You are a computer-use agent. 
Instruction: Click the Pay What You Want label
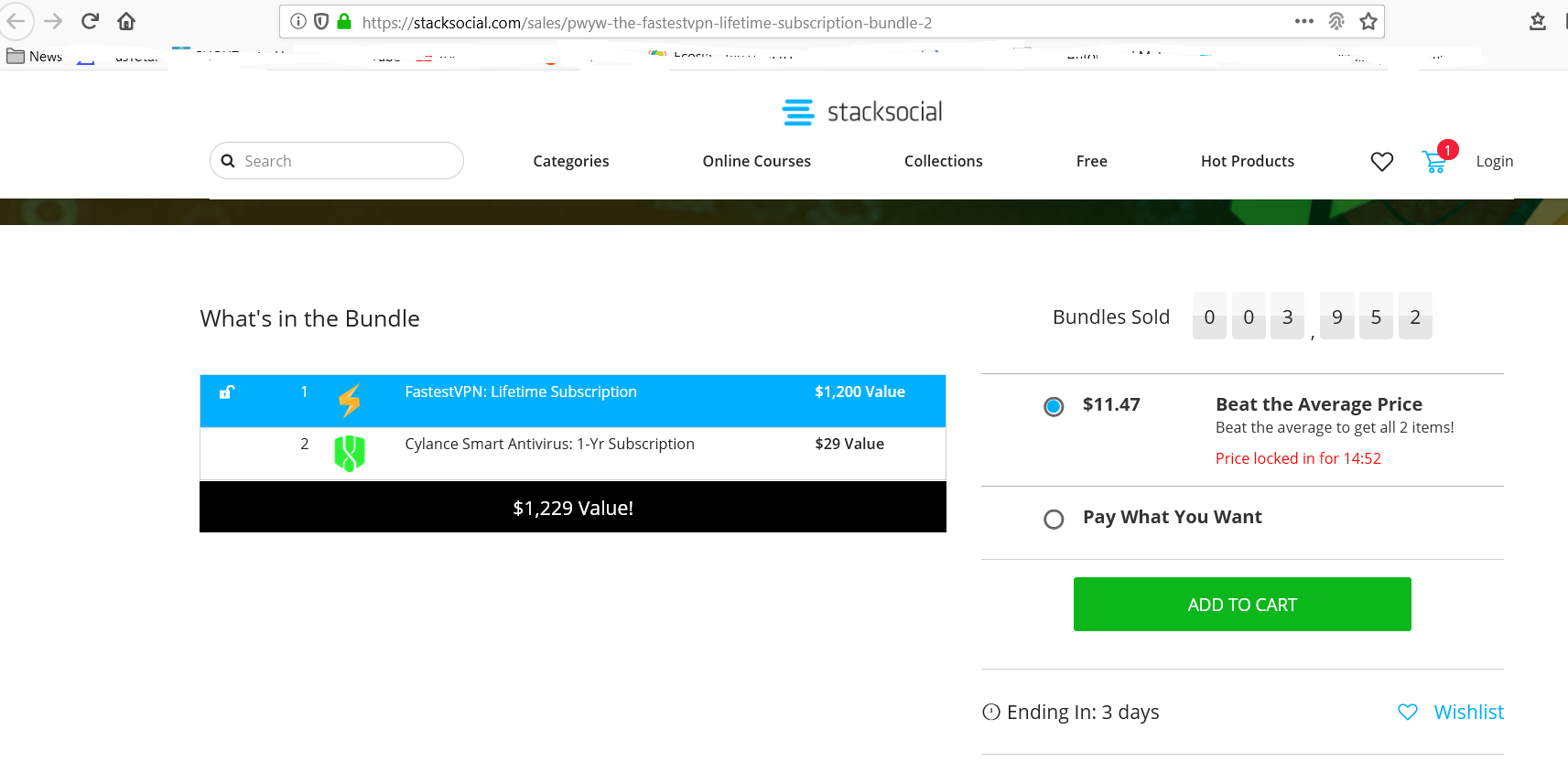[x=1173, y=517]
